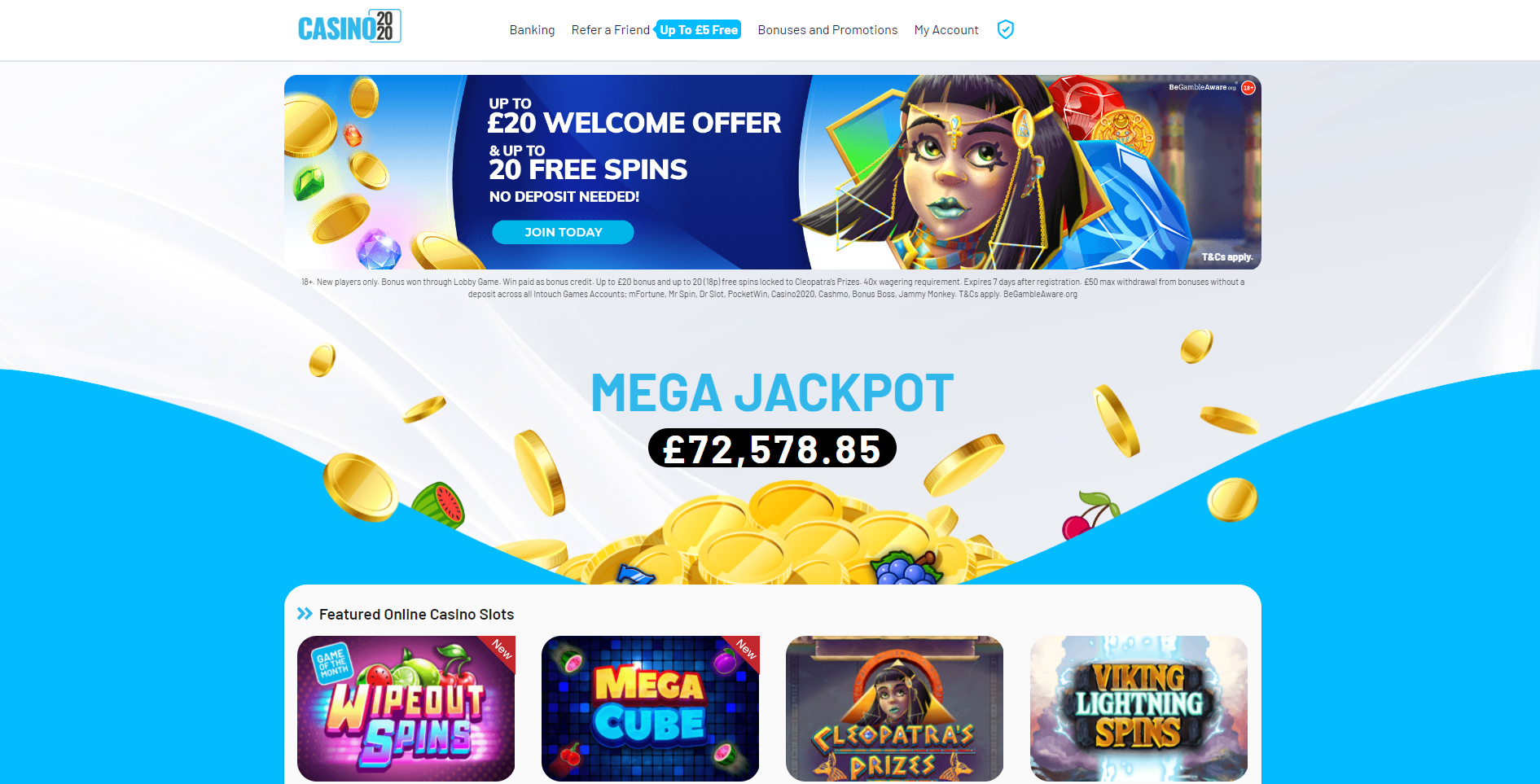Click the Up To £5 Free badge
This screenshot has width=1540, height=784.
698,30
